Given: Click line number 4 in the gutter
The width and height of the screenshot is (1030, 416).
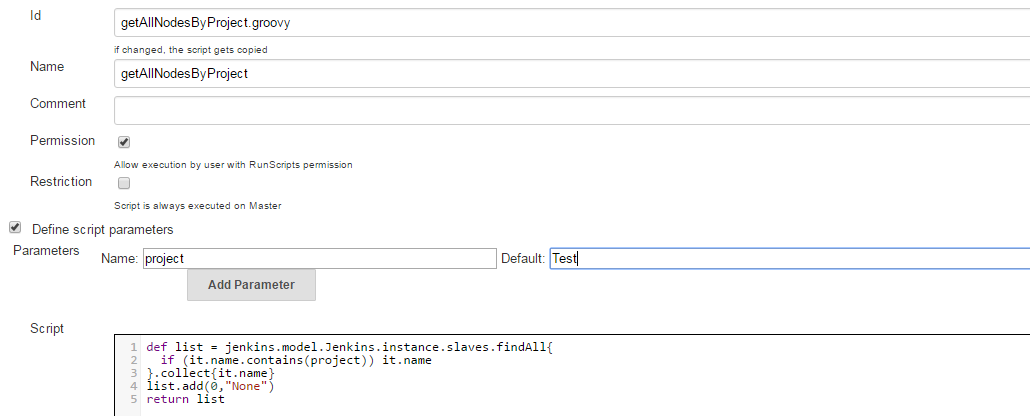Looking at the screenshot, I should pyautogui.click(x=133, y=386).
